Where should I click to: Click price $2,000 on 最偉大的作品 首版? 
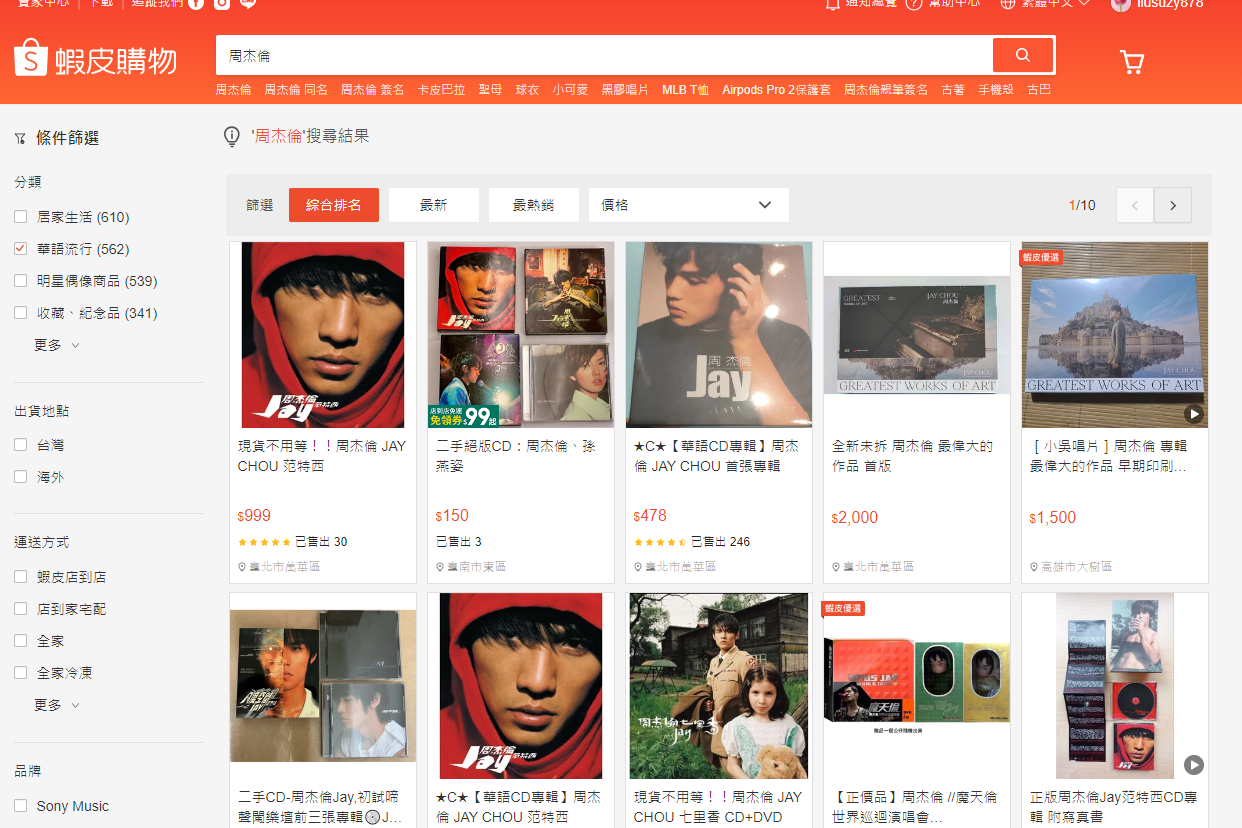coord(855,518)
